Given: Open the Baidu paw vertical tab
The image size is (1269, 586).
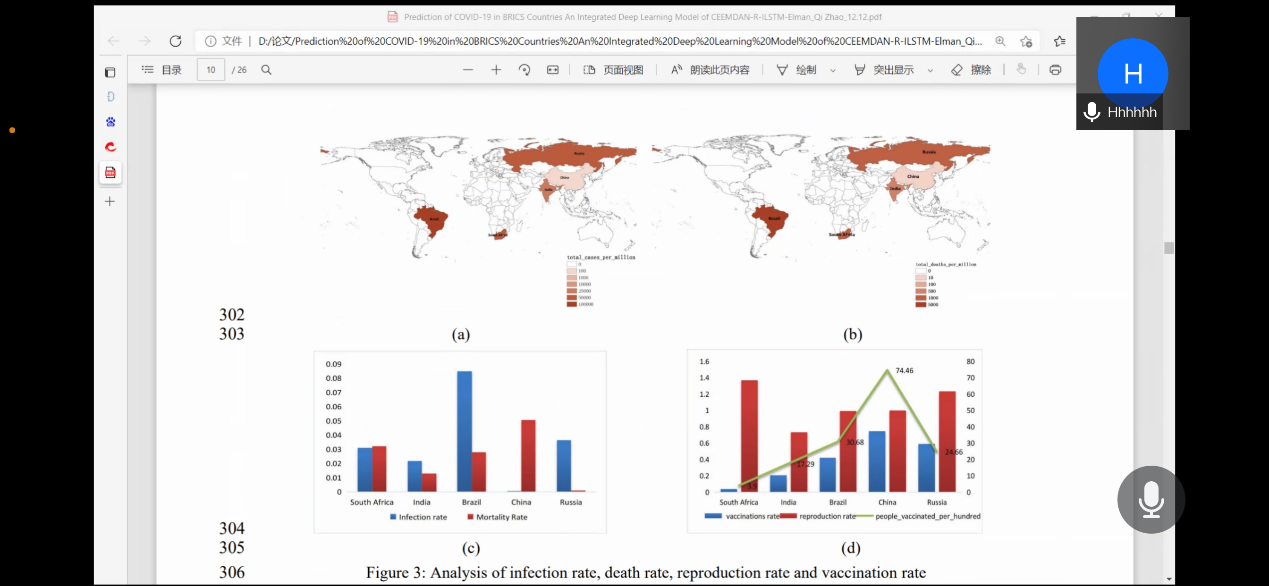Looking at the screenshot, I should (110, 122).
